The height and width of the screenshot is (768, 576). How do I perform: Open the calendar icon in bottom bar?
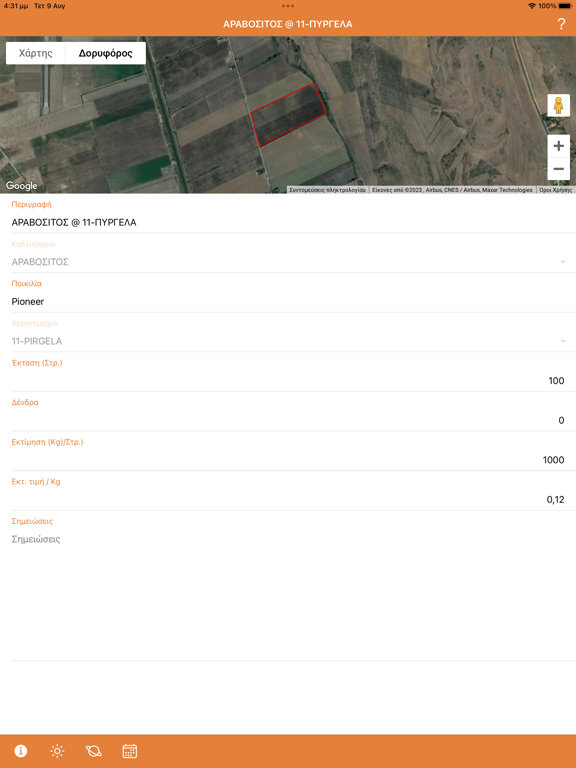point(129,750)
